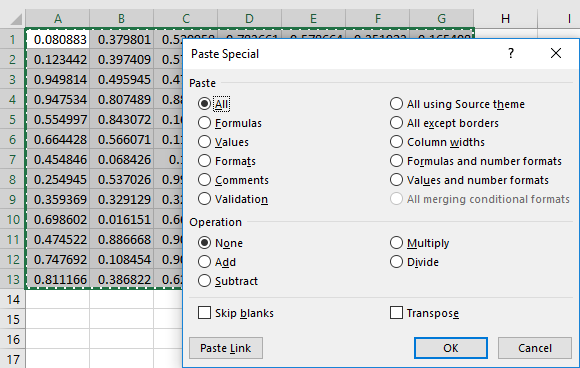Click cell containing 0.698602
Screen dimensions: 580x368
coord(58,219)
